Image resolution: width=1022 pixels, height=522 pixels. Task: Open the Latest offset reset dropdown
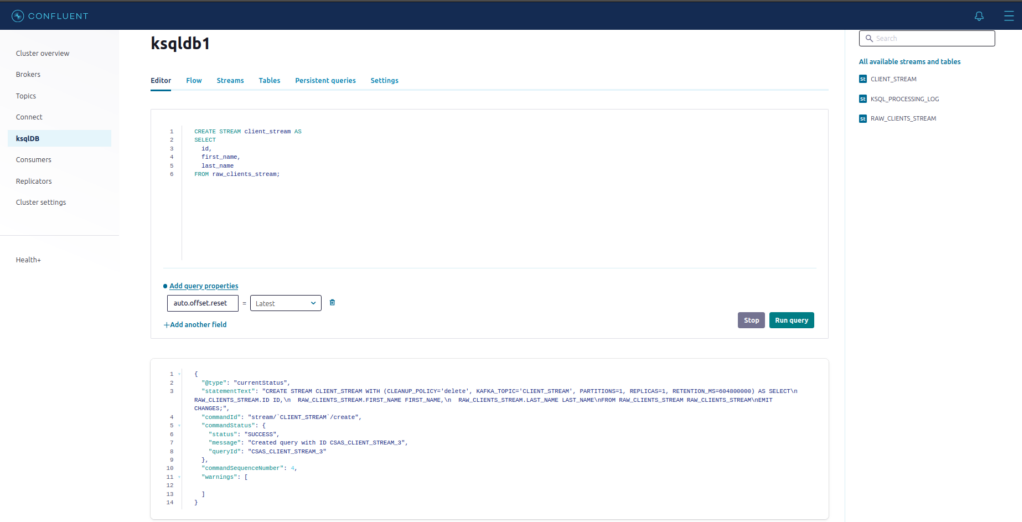point(285,303)
